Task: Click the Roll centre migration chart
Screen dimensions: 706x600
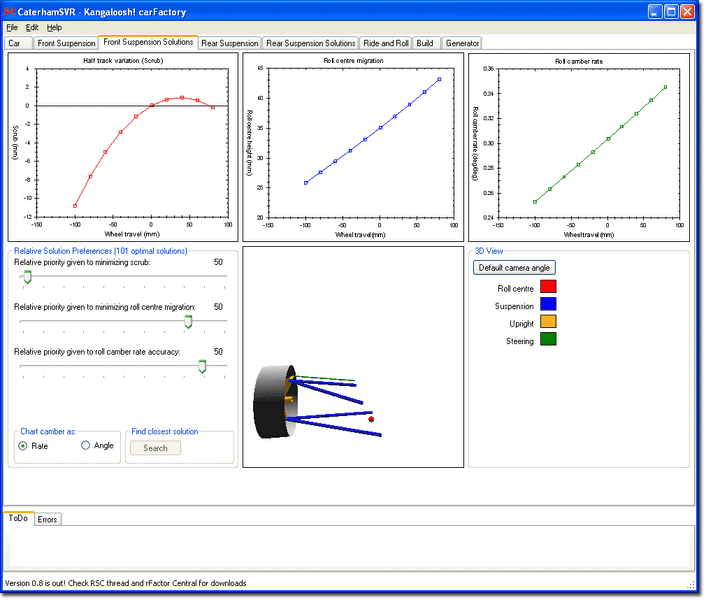Action: (353, 147)
